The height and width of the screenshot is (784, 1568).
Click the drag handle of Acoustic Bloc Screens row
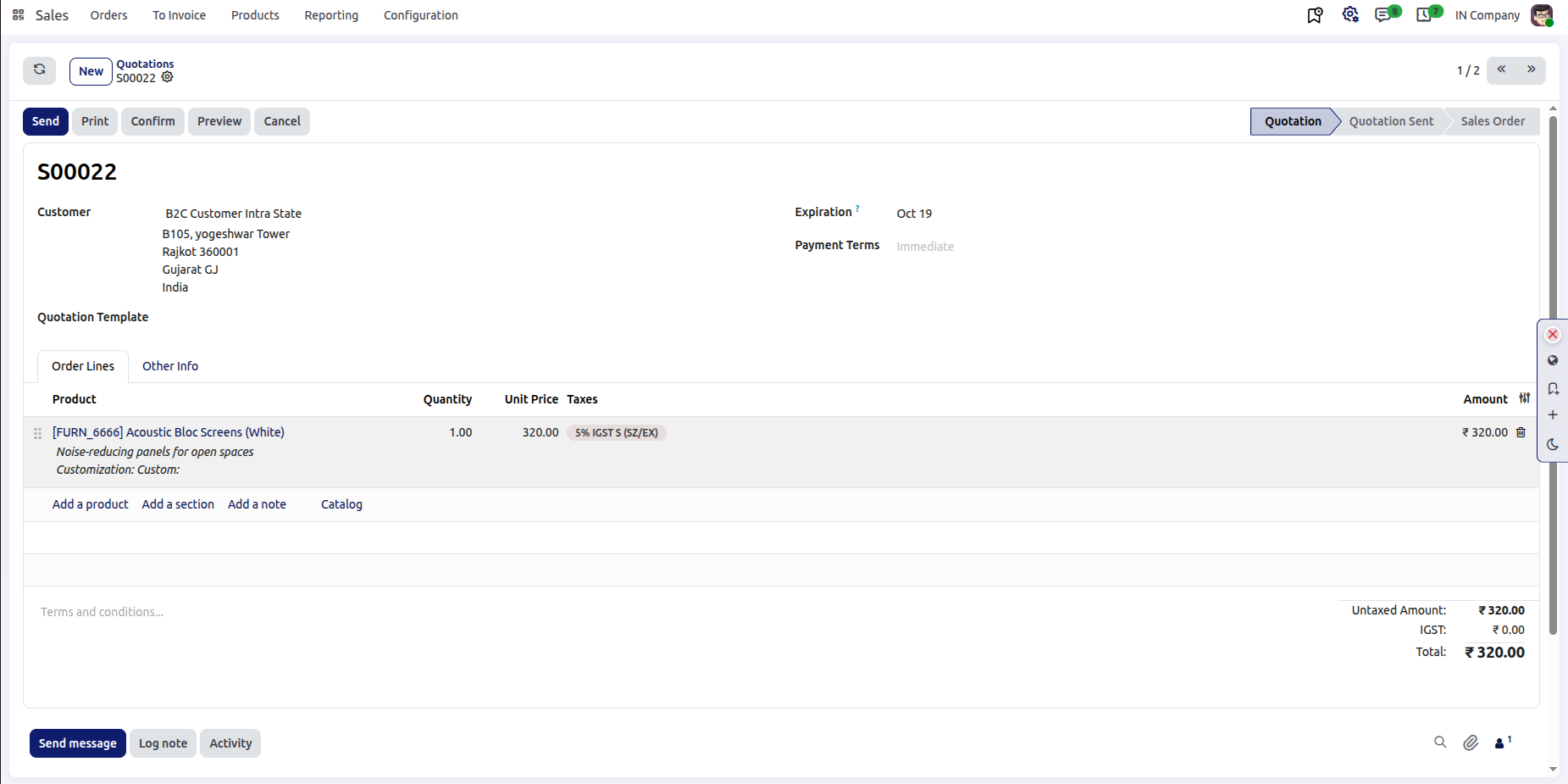coord(37,433)
